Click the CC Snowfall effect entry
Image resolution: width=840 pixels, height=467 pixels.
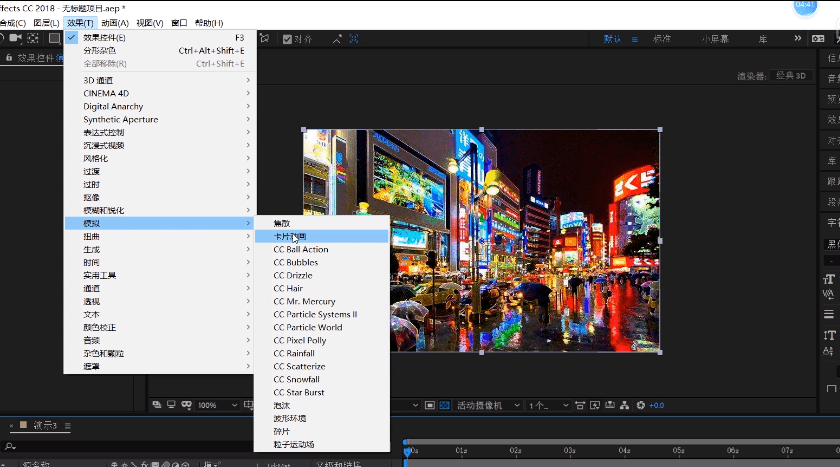point(296,379)
